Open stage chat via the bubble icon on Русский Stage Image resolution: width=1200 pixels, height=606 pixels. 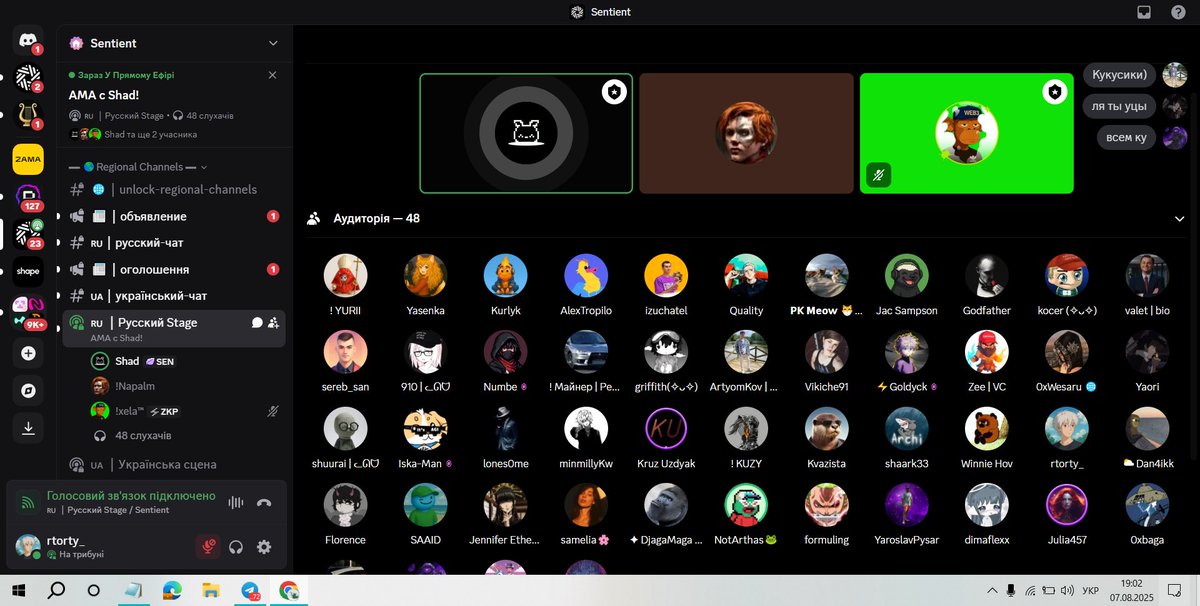[x=258, y=322]
